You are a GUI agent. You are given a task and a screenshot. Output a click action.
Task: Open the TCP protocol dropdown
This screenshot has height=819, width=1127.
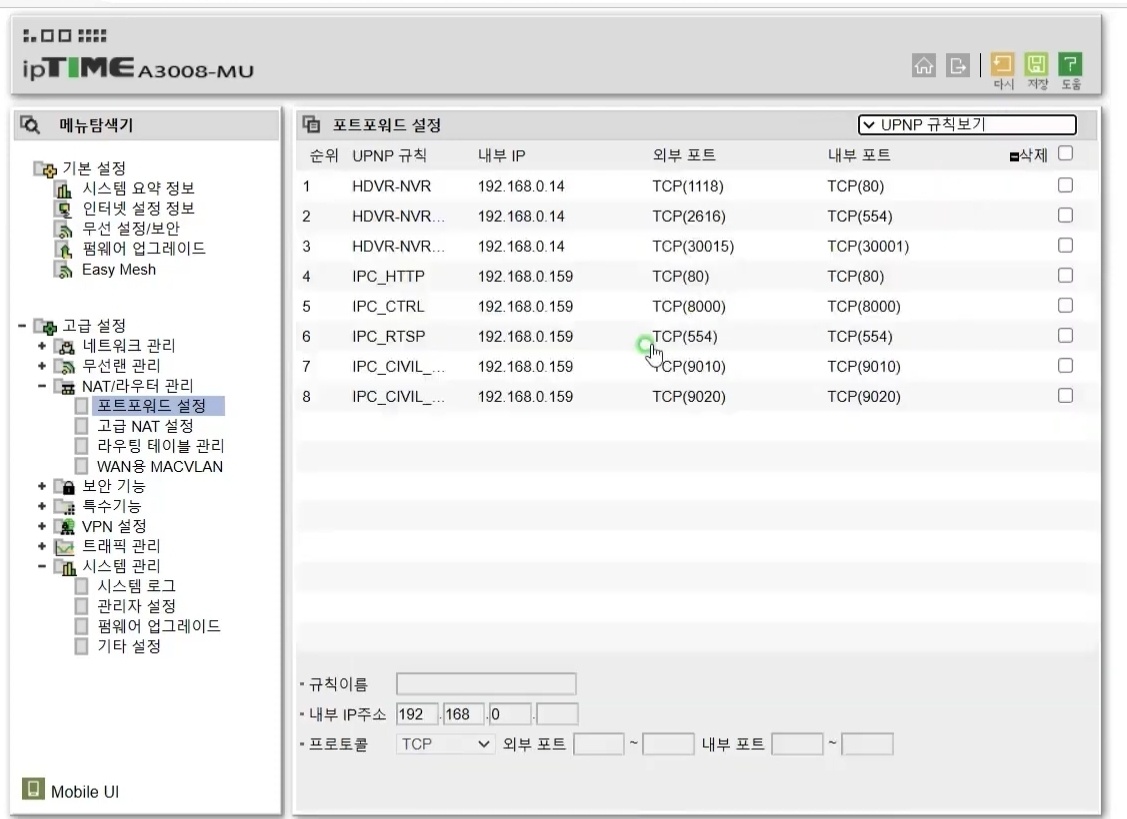(444, 744)
